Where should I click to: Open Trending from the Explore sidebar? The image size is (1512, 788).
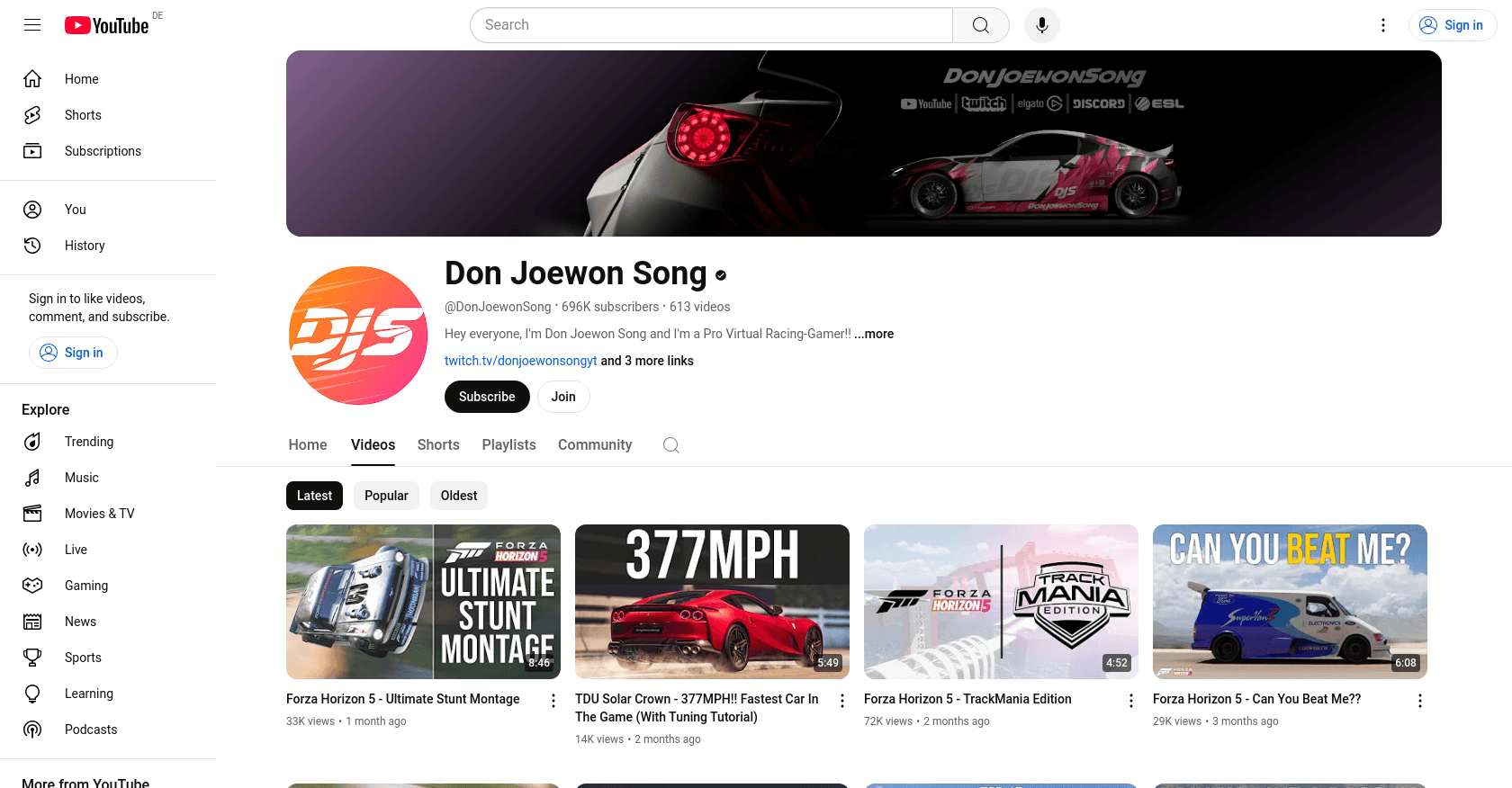tap(88, 442)
